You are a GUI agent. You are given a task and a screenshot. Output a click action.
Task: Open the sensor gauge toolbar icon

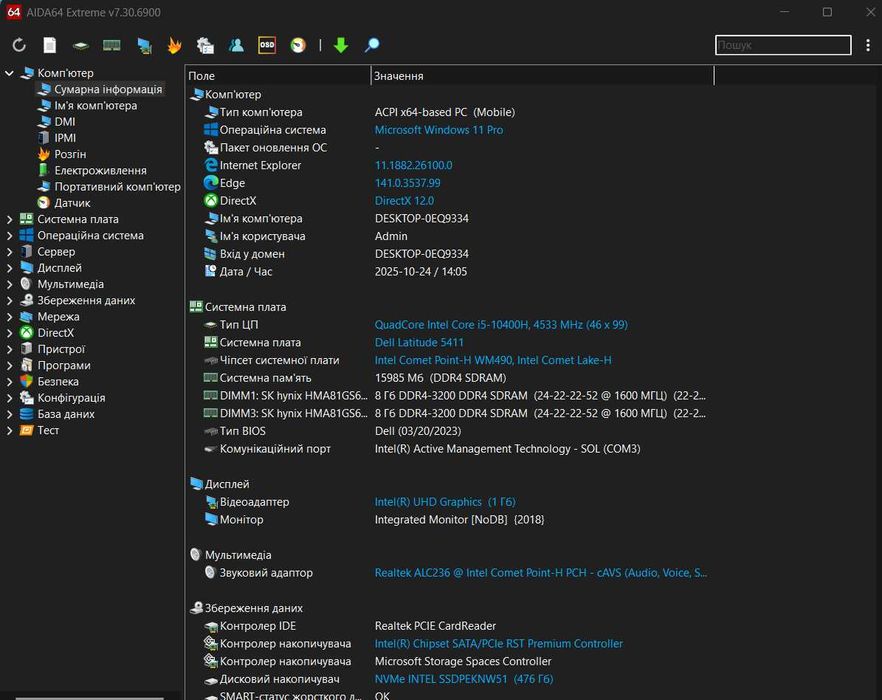[x=298, y=45]
